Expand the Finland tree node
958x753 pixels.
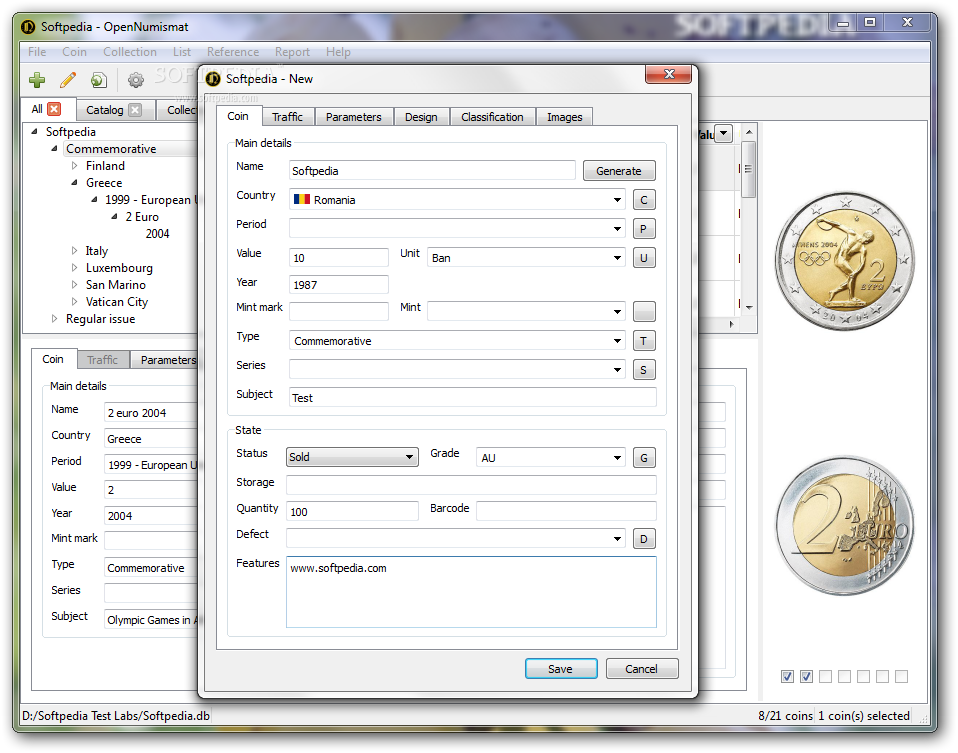[x=75, y=166]
